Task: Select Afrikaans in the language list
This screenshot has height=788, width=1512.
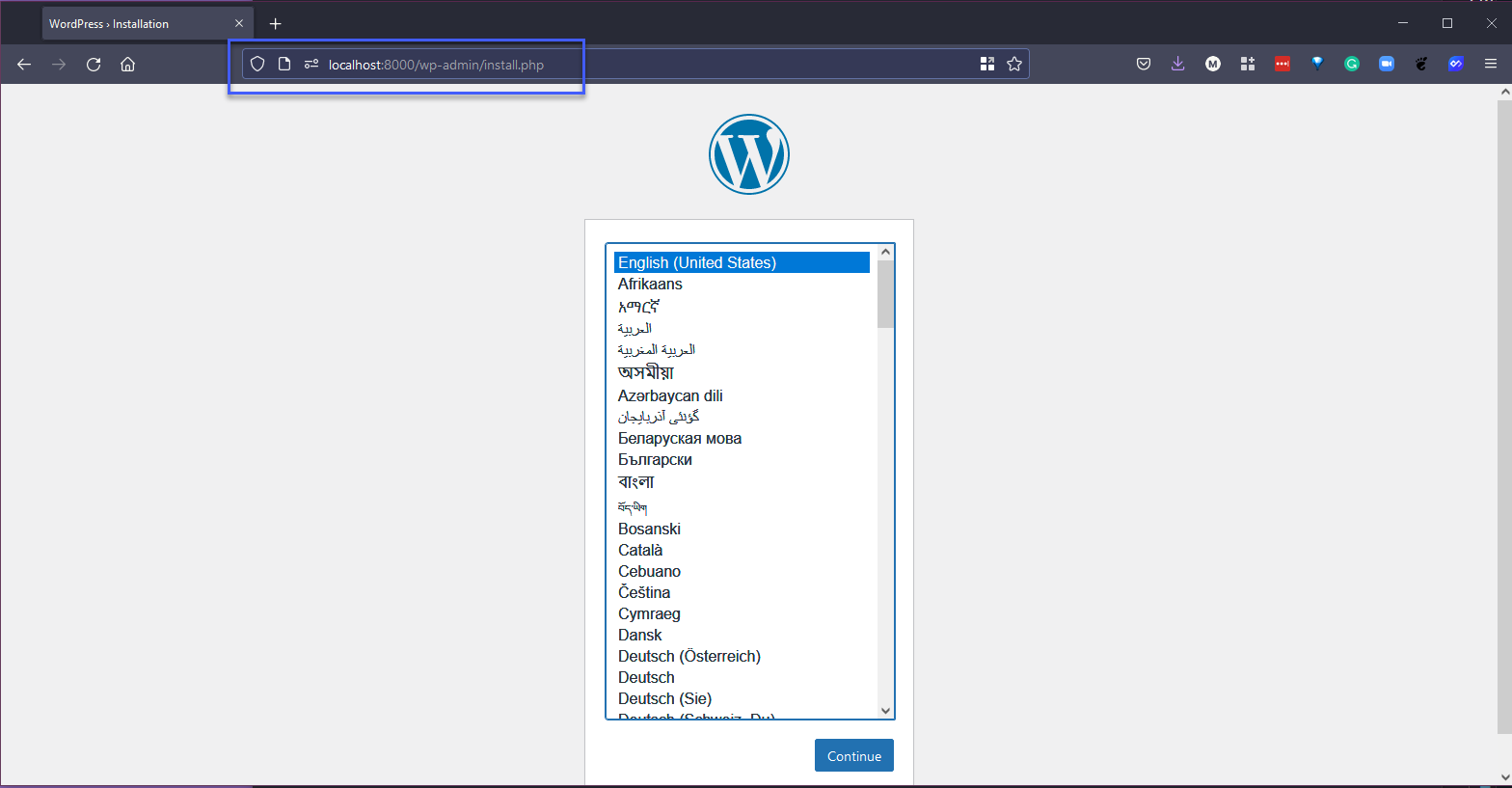Action: 650,284
